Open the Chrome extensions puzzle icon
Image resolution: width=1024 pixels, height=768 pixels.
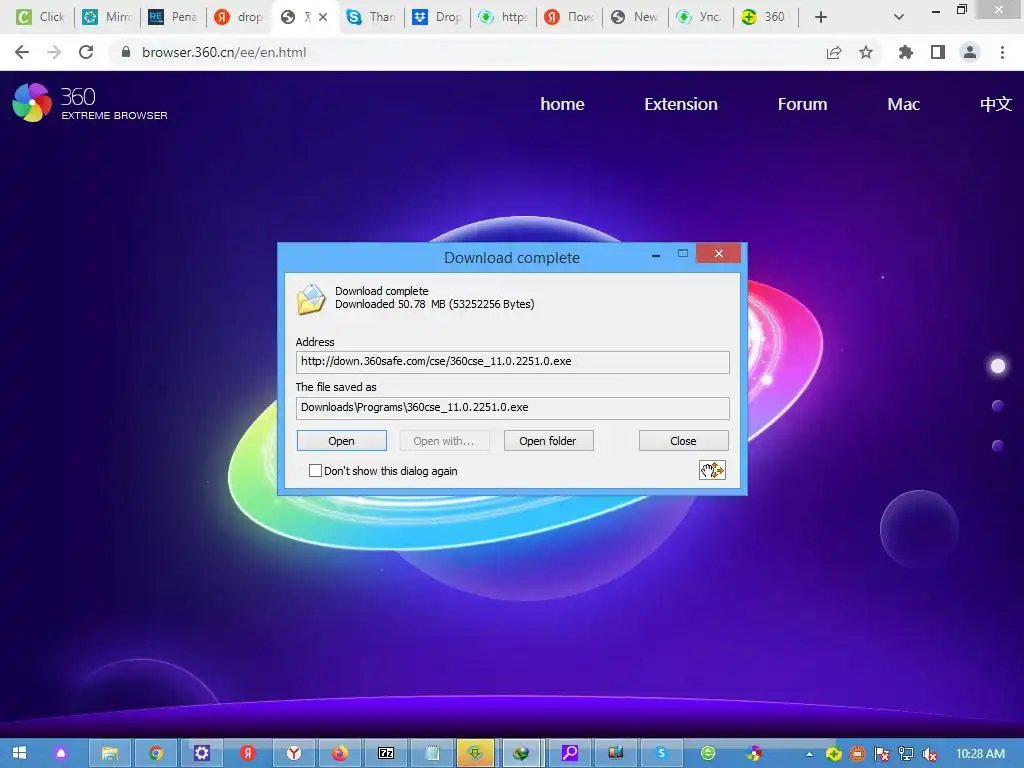click(x=905, y=52)
